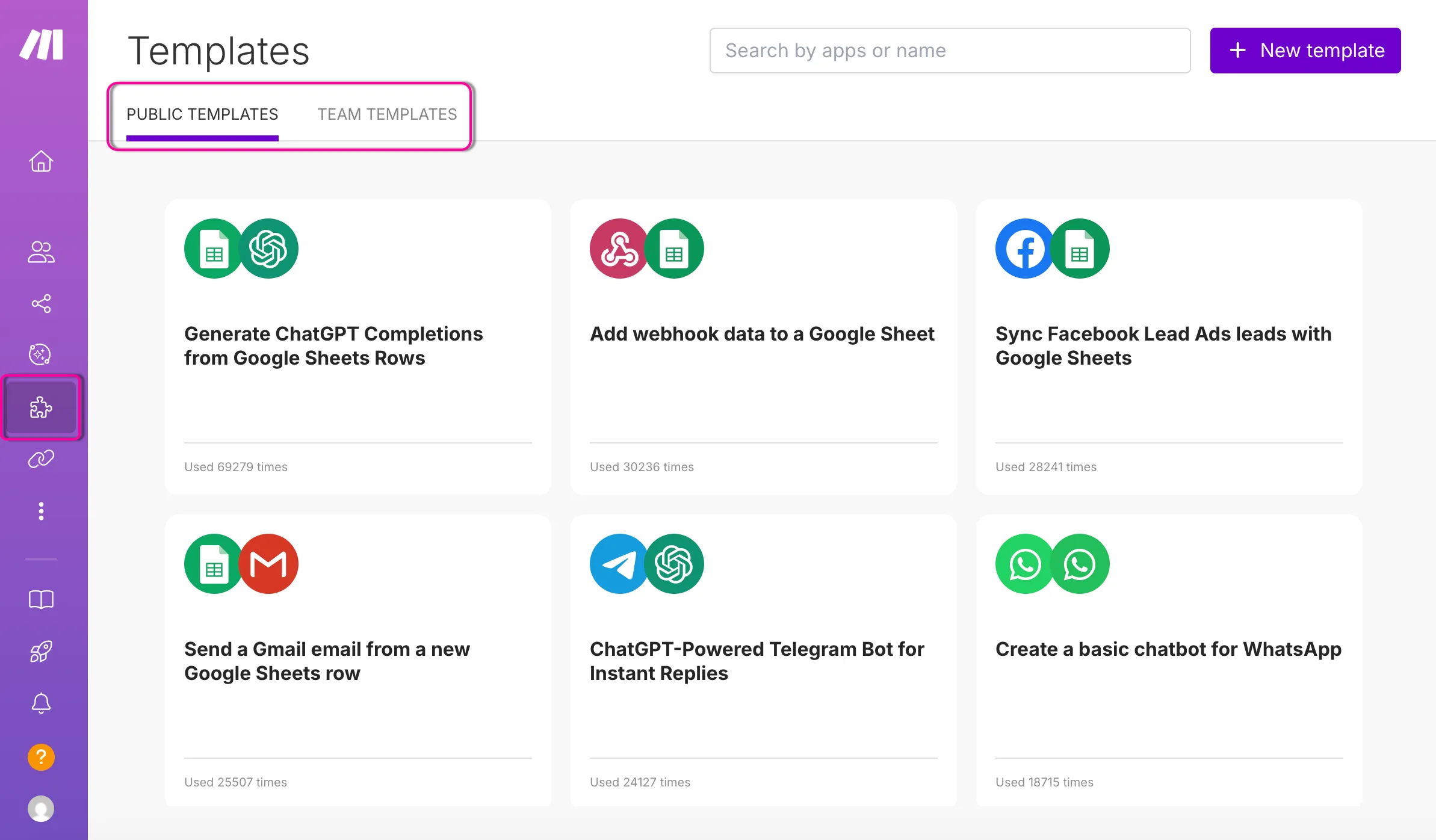Open notifications with the bell icon
Viewport: 1436px width, 840px height.
point(41,703)
